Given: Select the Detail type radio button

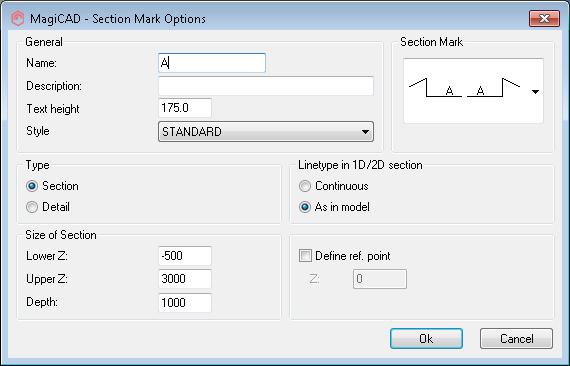Looking at the screenshot, I should [x=32, y=207].
